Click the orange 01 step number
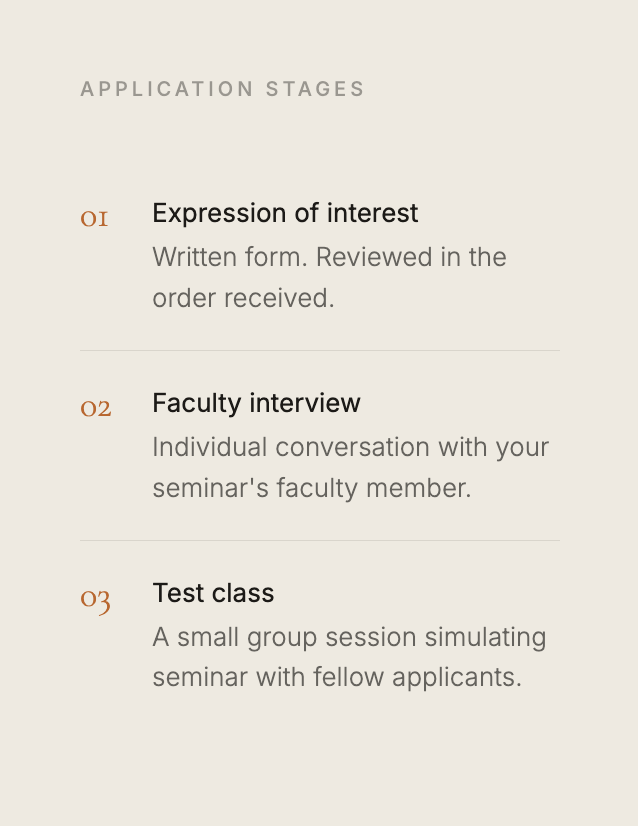Viewport: 638px width, 826px height. coord(94,219)
